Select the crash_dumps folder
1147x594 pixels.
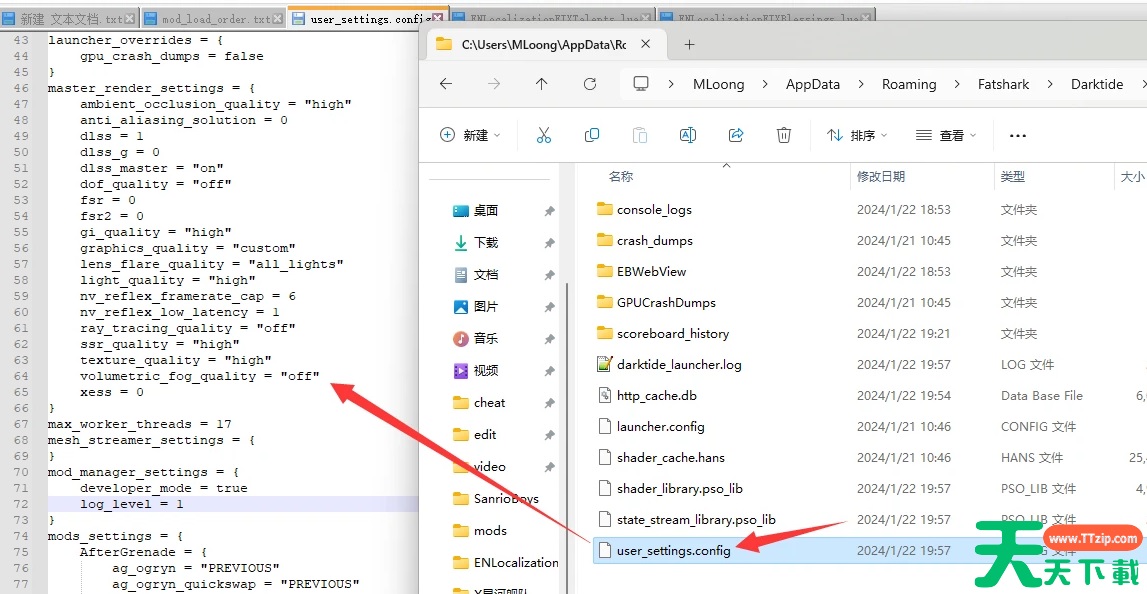655,241
